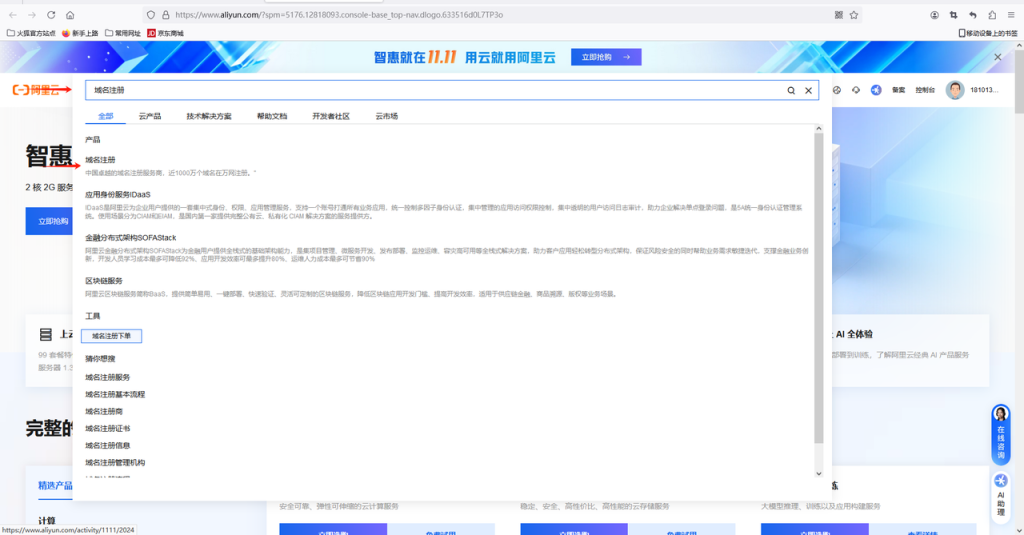Open the 在线咨询 floating chat button
The height and width of the screenshot is (535, 1024).
point(1000,434)
